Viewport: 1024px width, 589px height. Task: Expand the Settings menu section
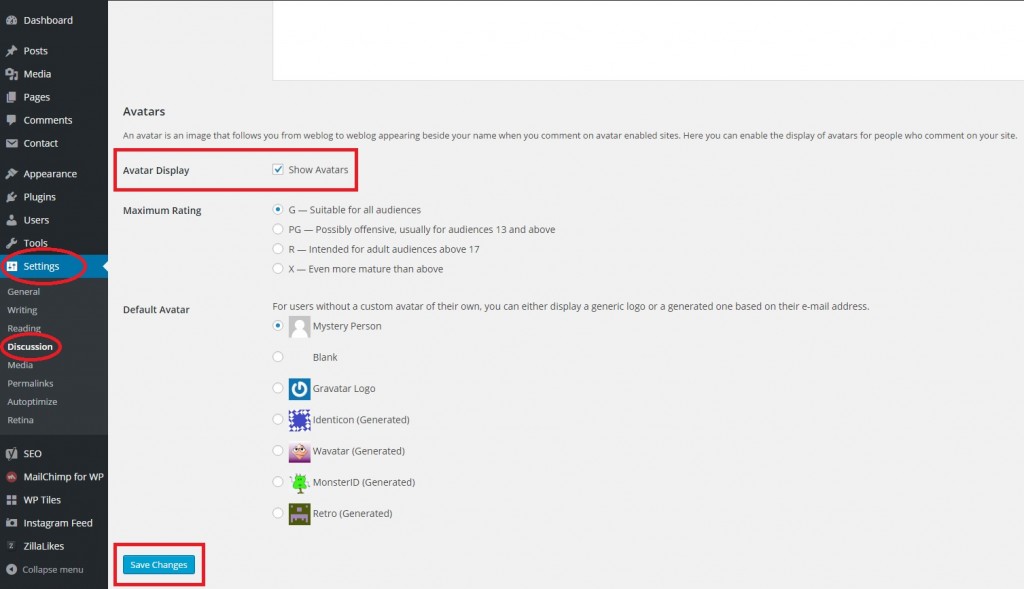click(41, 266)
